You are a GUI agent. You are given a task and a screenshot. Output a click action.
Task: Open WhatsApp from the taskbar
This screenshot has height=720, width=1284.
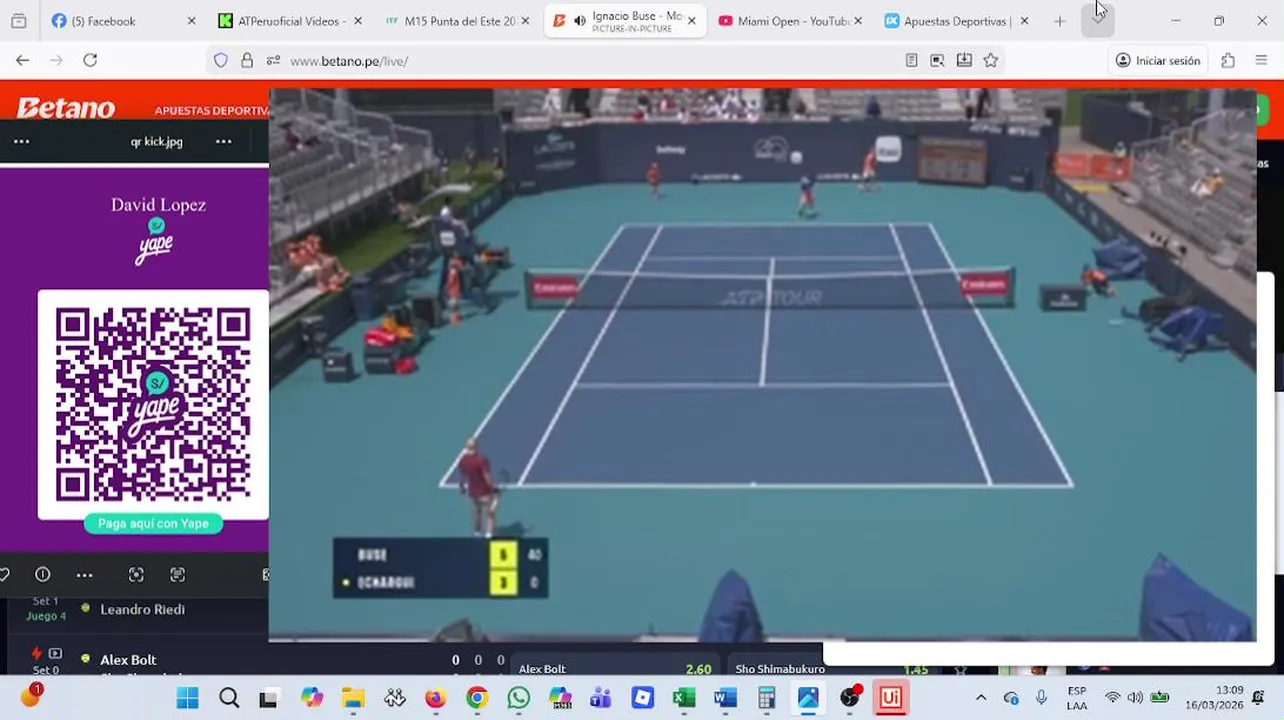518,698
